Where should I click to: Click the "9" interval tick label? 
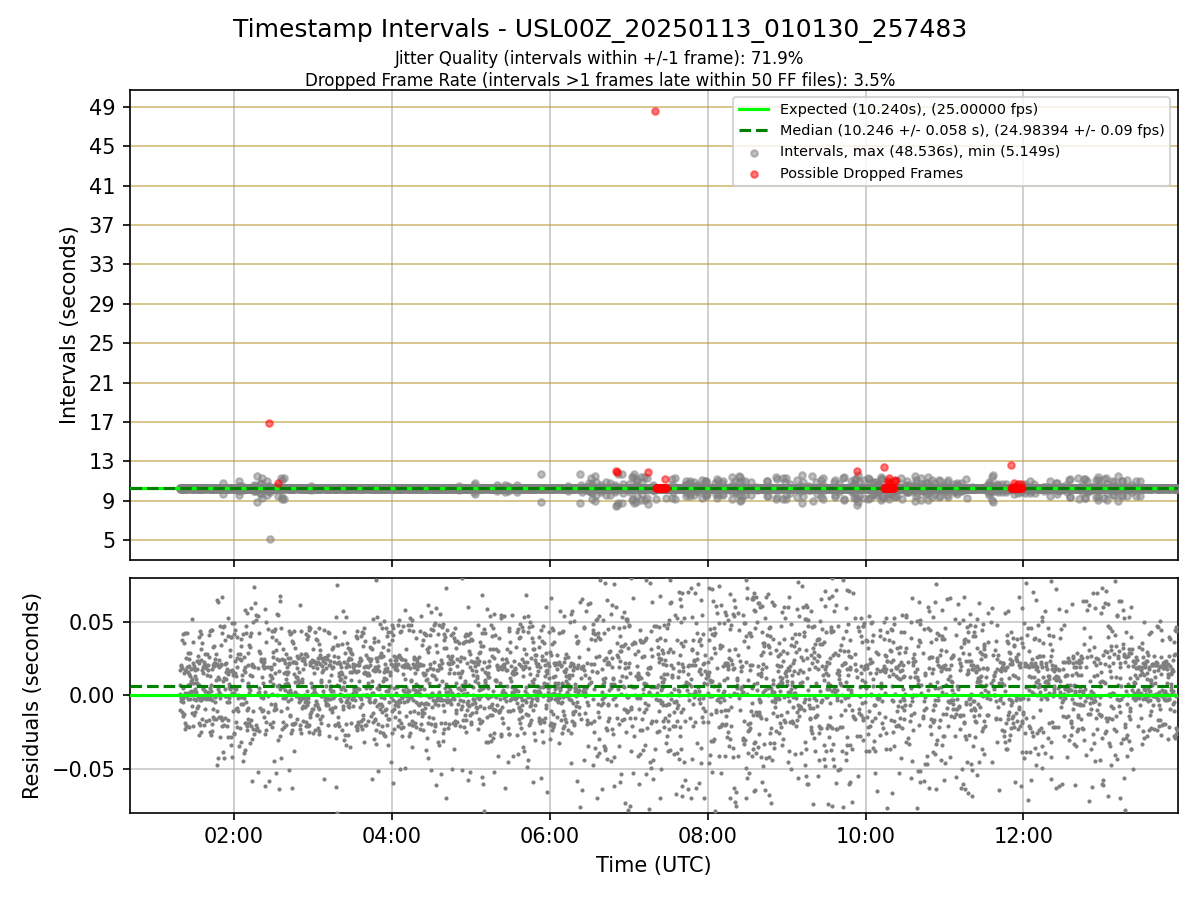click(110, 501)
